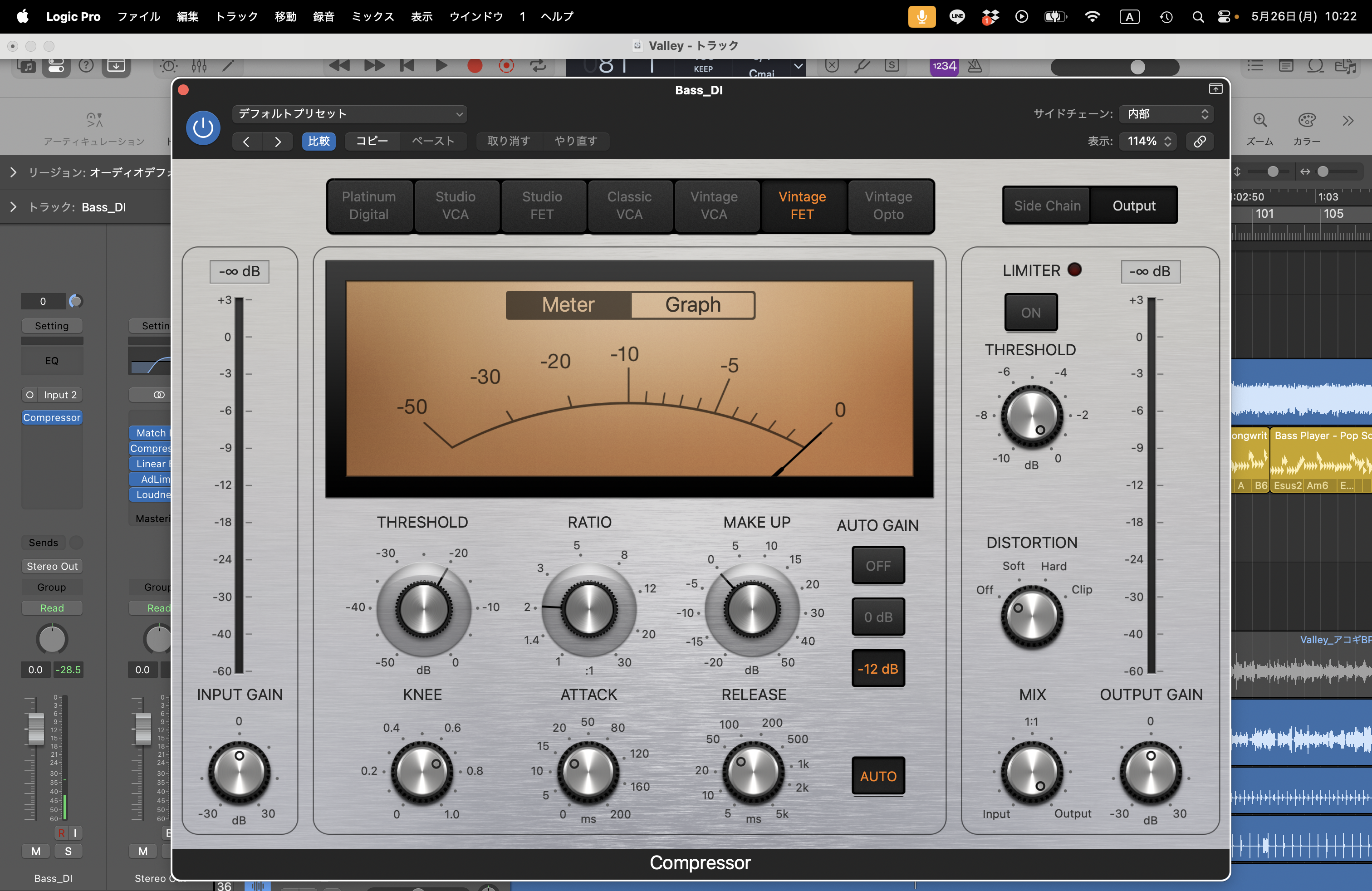Select the Platinum Digital compressor model
This screenshot has width=1372, height=891.
point(369,206)
